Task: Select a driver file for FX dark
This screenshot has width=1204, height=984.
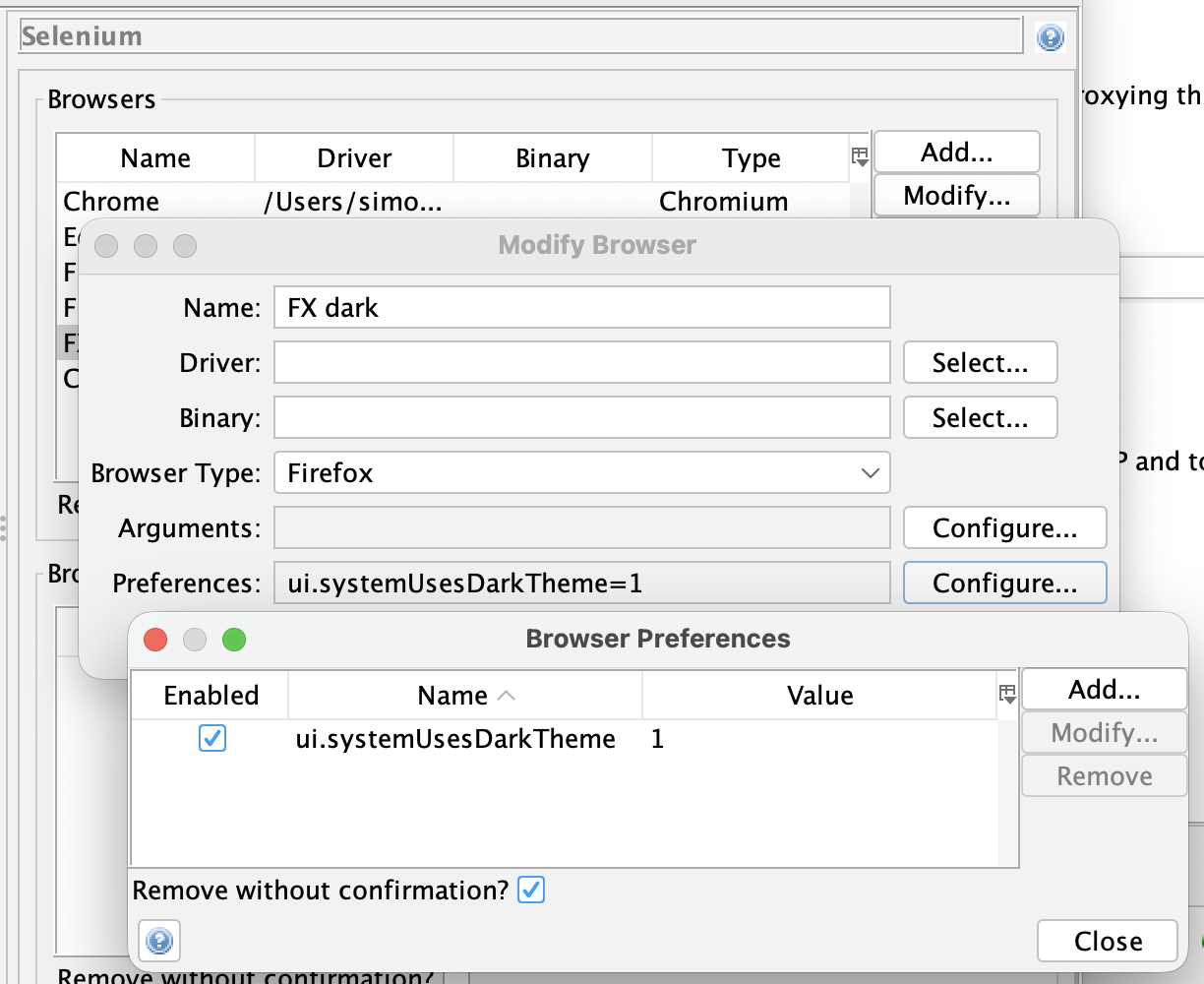Action: pyautogui.click(x=980, y=362)
